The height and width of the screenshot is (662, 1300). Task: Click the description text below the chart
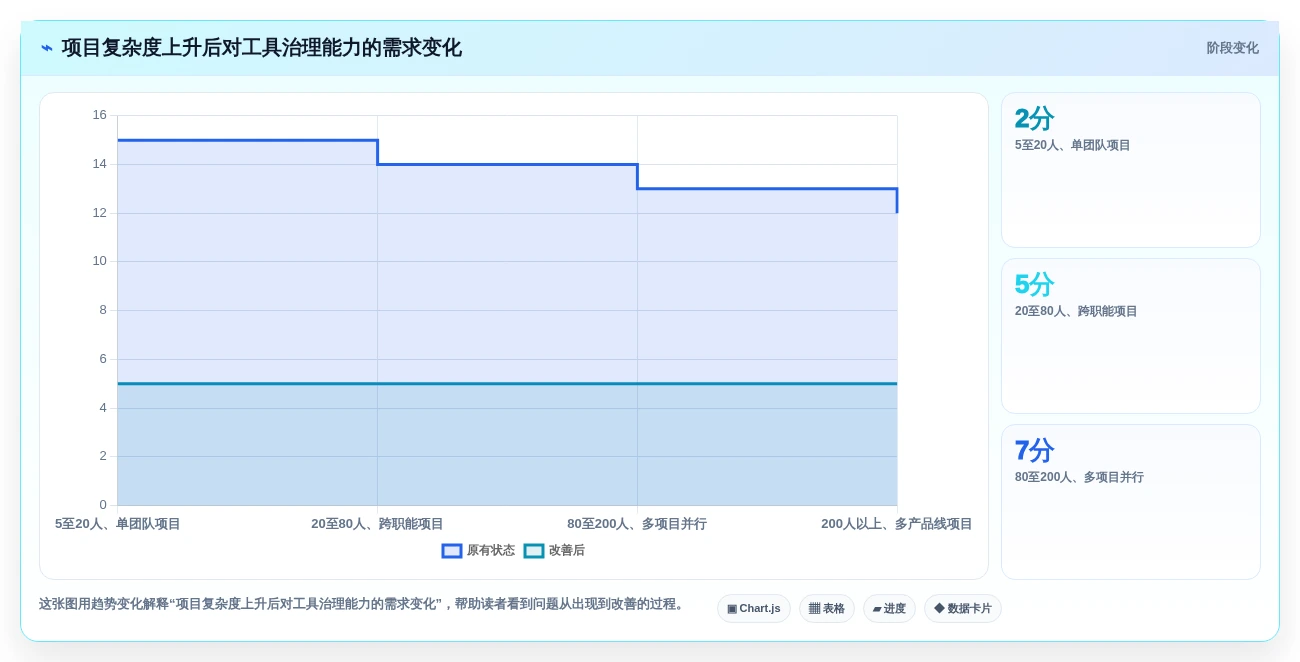[363, 604]
